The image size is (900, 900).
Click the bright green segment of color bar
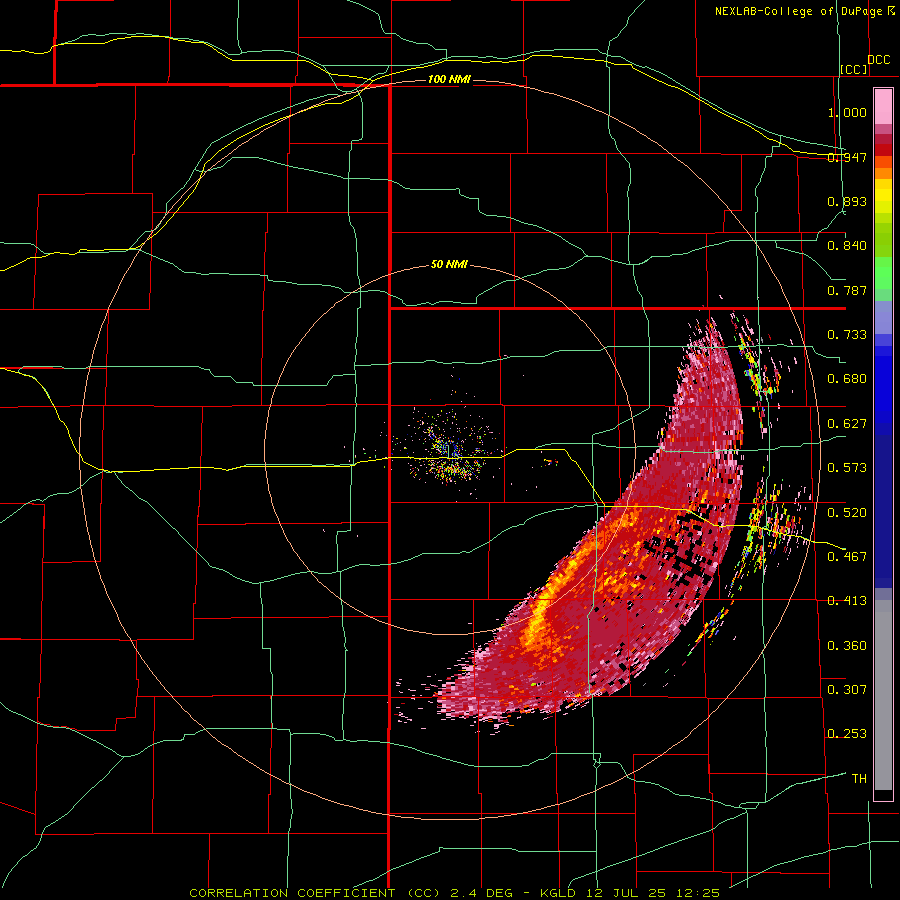[883, 273]
